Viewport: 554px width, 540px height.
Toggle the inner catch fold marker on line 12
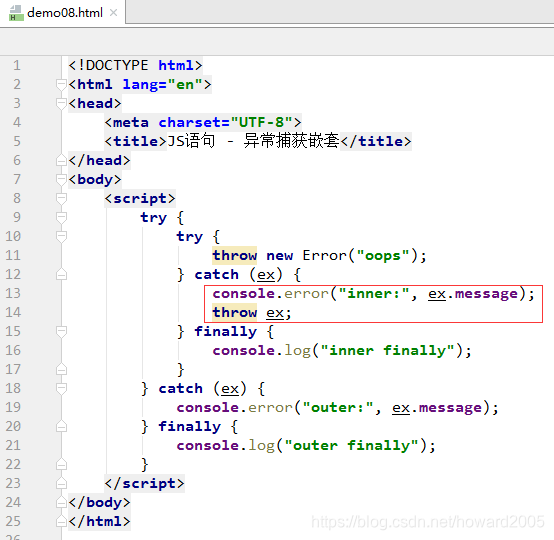(61, 275)
